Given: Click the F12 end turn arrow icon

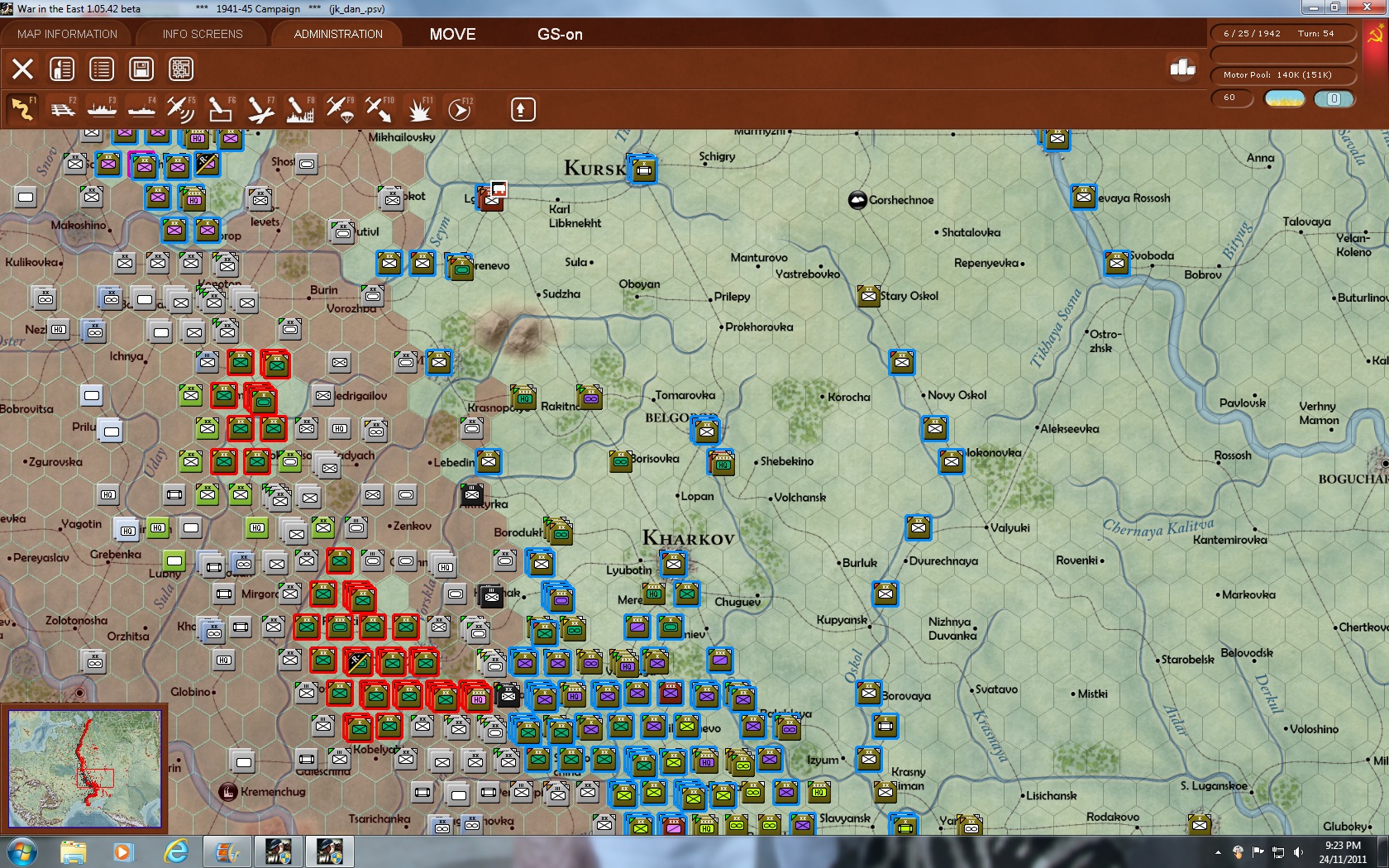Looking at the screenshot, I should pos(460,109).
